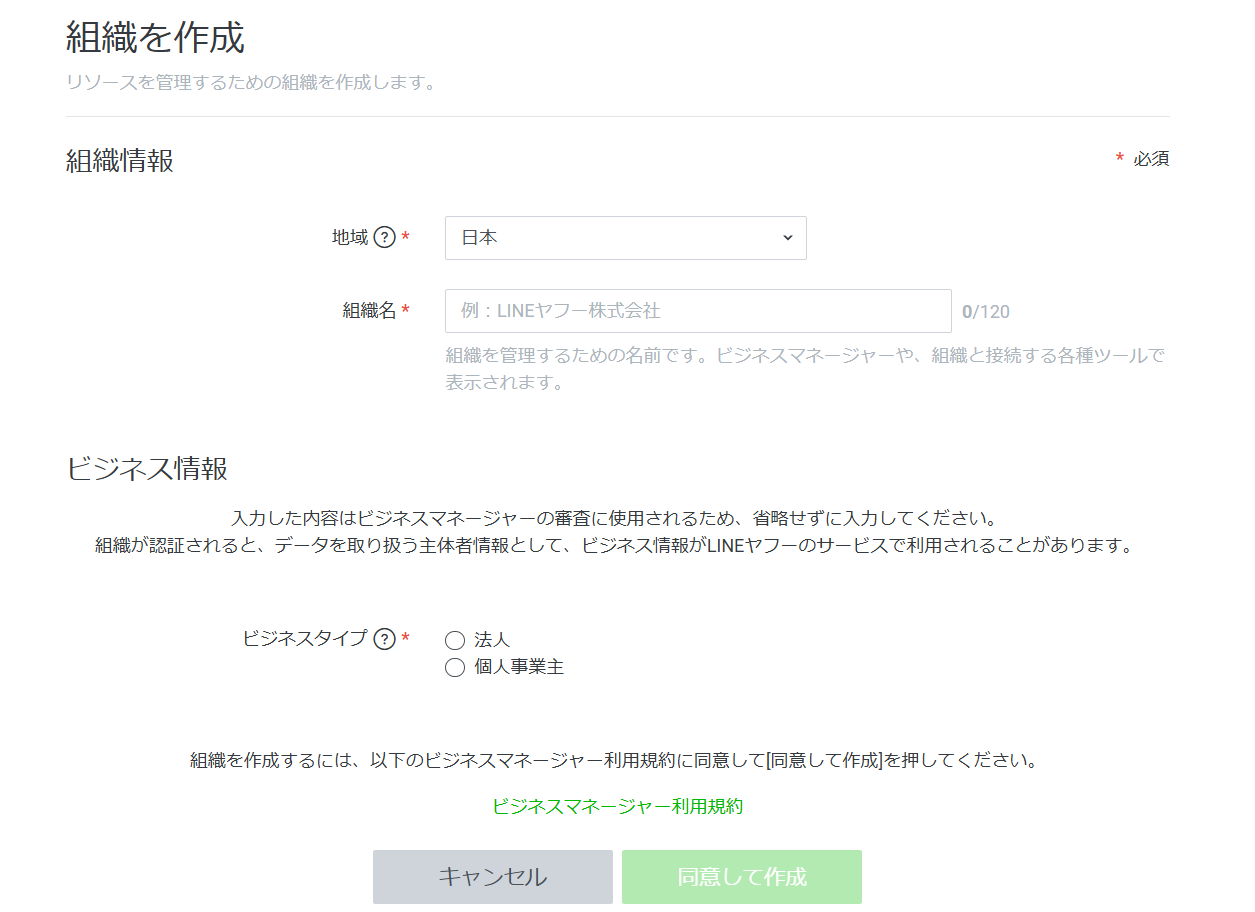
Task: Click the ビジネス情報 section heading
Action: pyautogui.click(x=147, y=468)
